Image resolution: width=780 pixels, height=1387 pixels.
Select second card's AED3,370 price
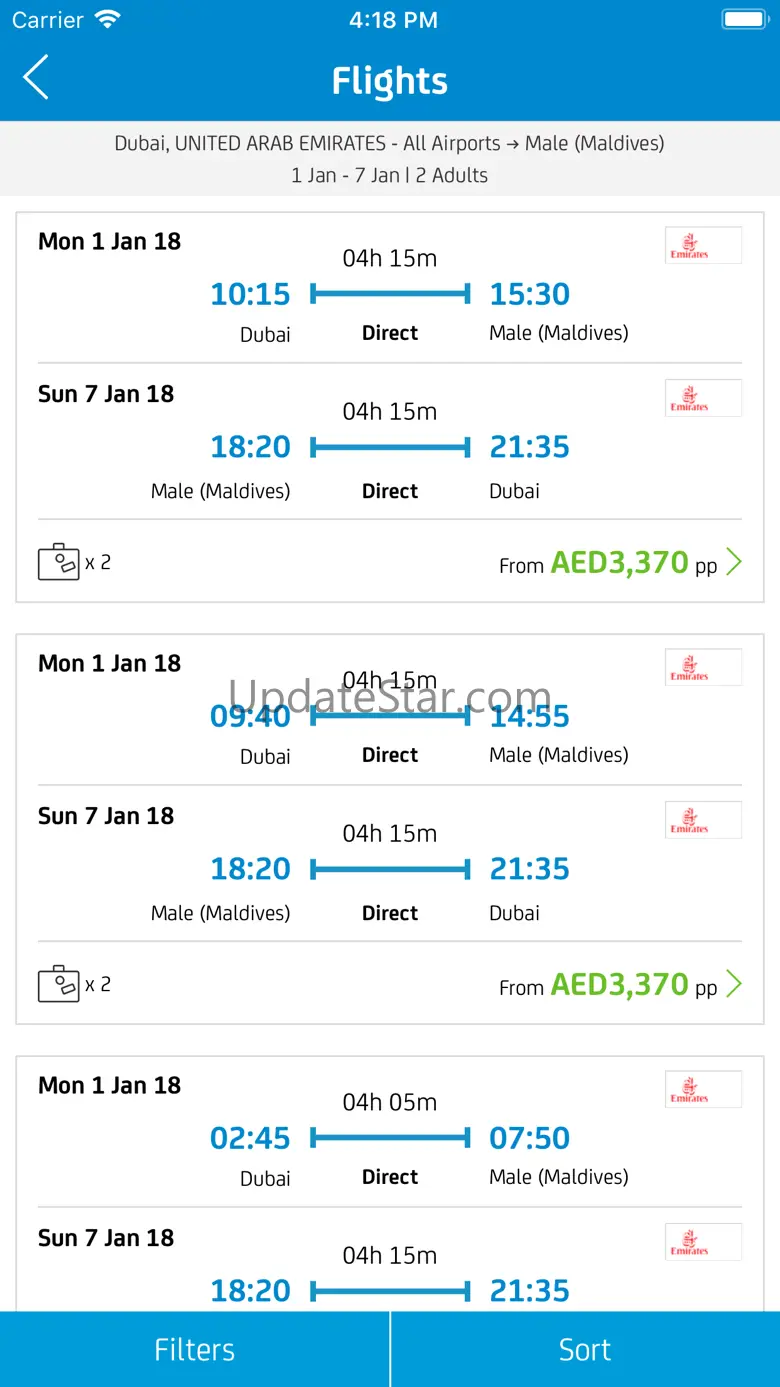pos(619,985)
